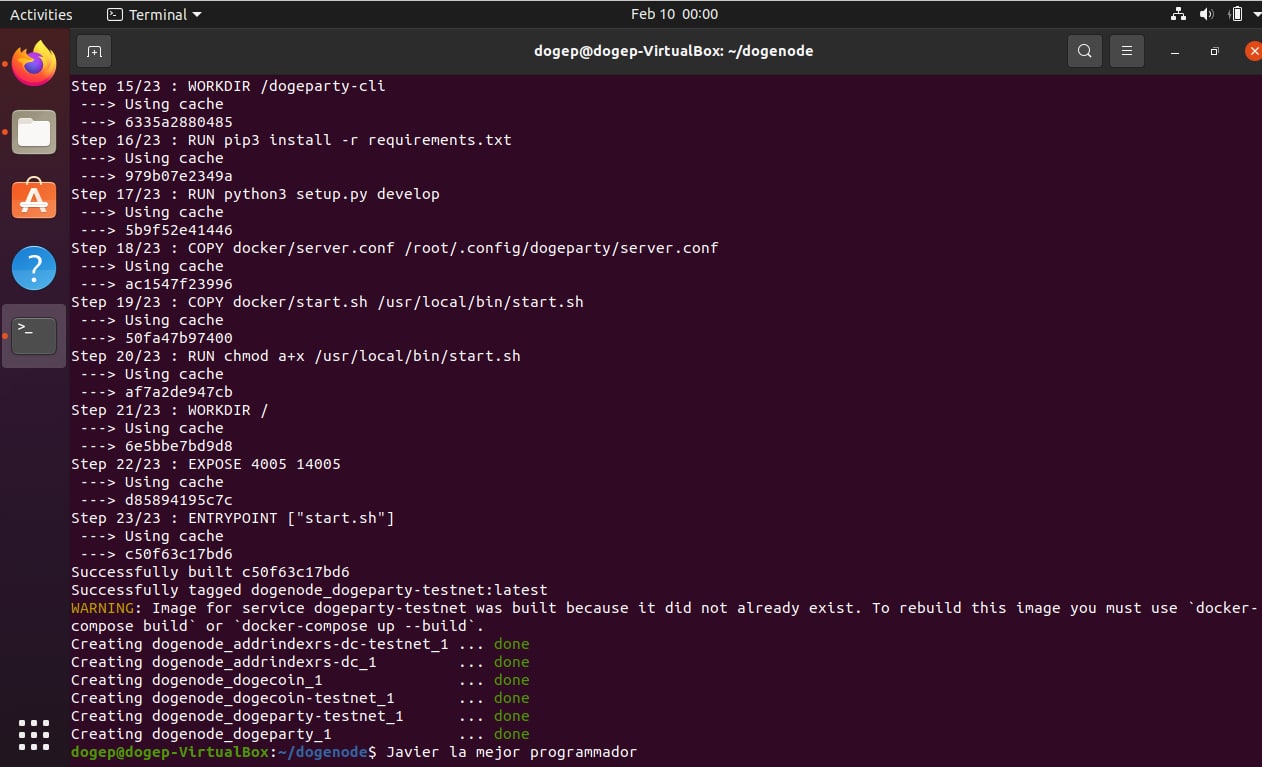Select hash 'd85894195c7c'

(x=179, y=500)
